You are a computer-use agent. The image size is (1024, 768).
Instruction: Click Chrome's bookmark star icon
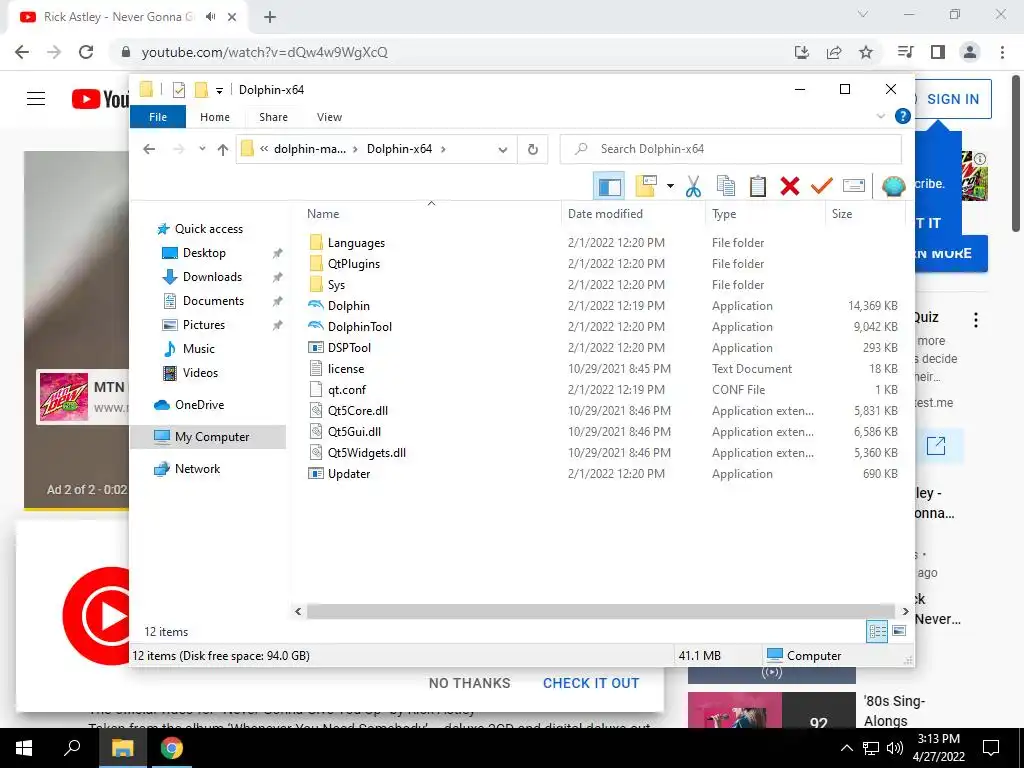866,52
